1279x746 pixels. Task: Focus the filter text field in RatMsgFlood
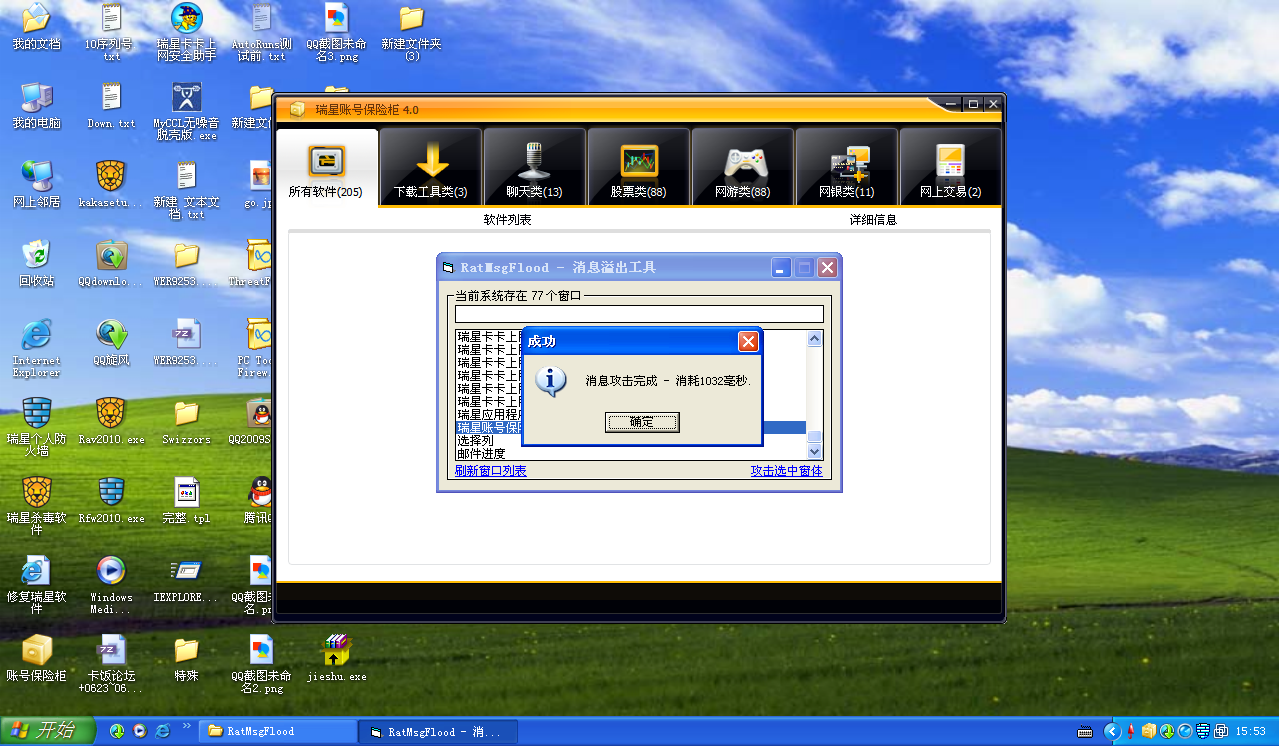(x=639, y=314)
